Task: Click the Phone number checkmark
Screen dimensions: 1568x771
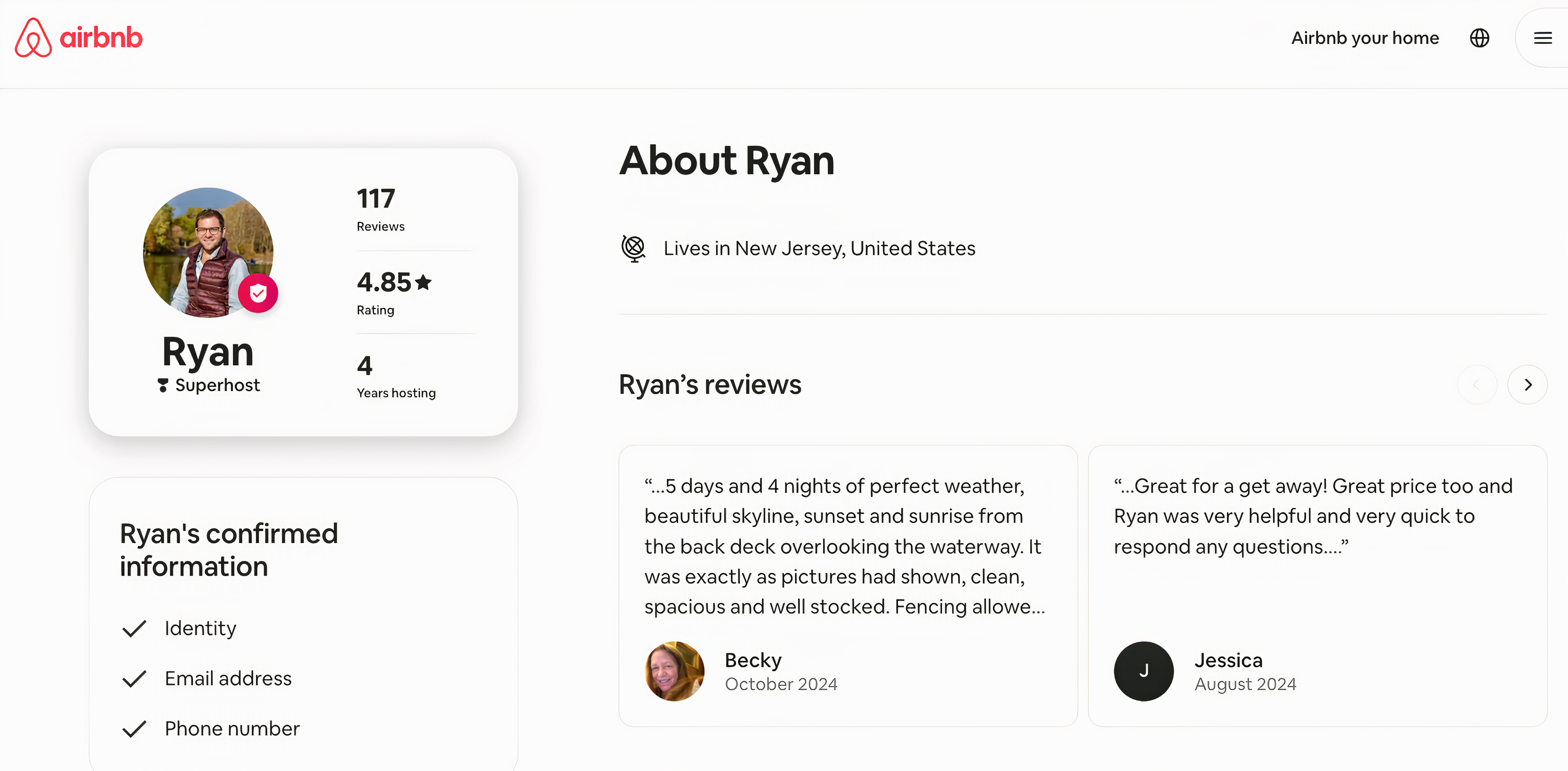Action: click(134, 728)
